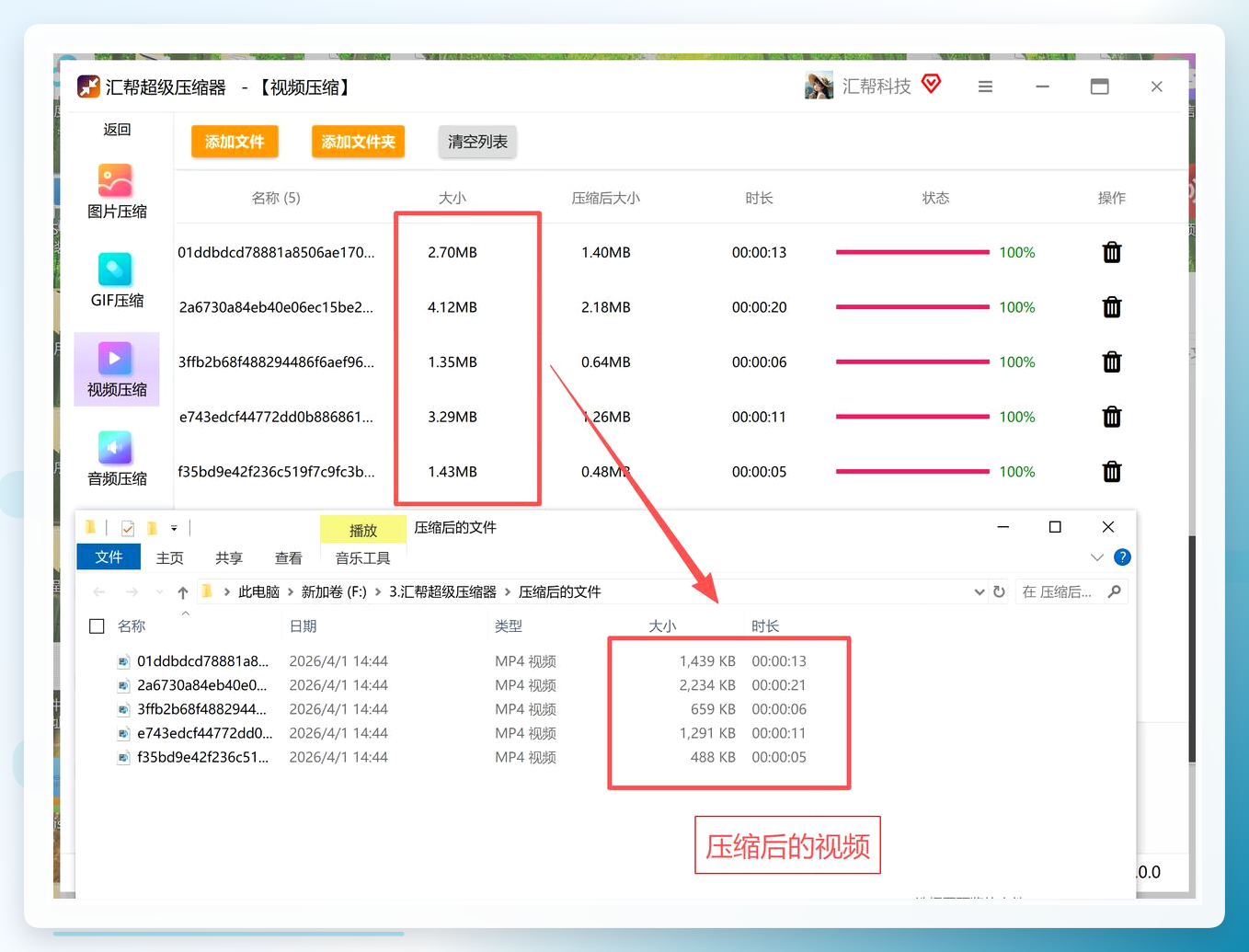Image resolution: width=1249 pixels, height=952 pixels.
Task: Switch to the 共享 ribbon tab
Action: click(229, 558)
